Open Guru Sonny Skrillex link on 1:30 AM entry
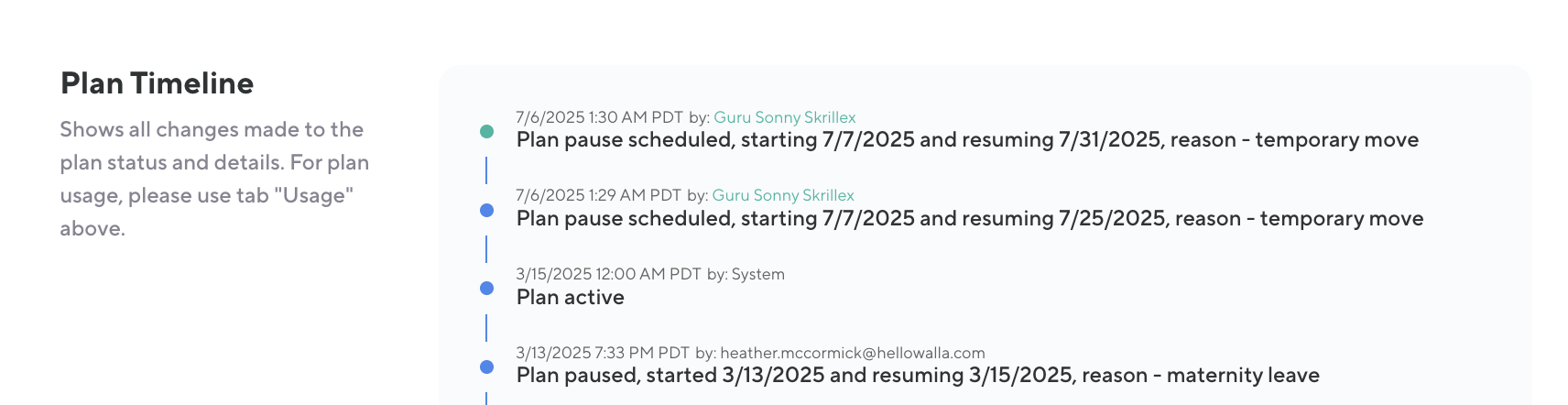1568x405 pixels. coord(784,117)
